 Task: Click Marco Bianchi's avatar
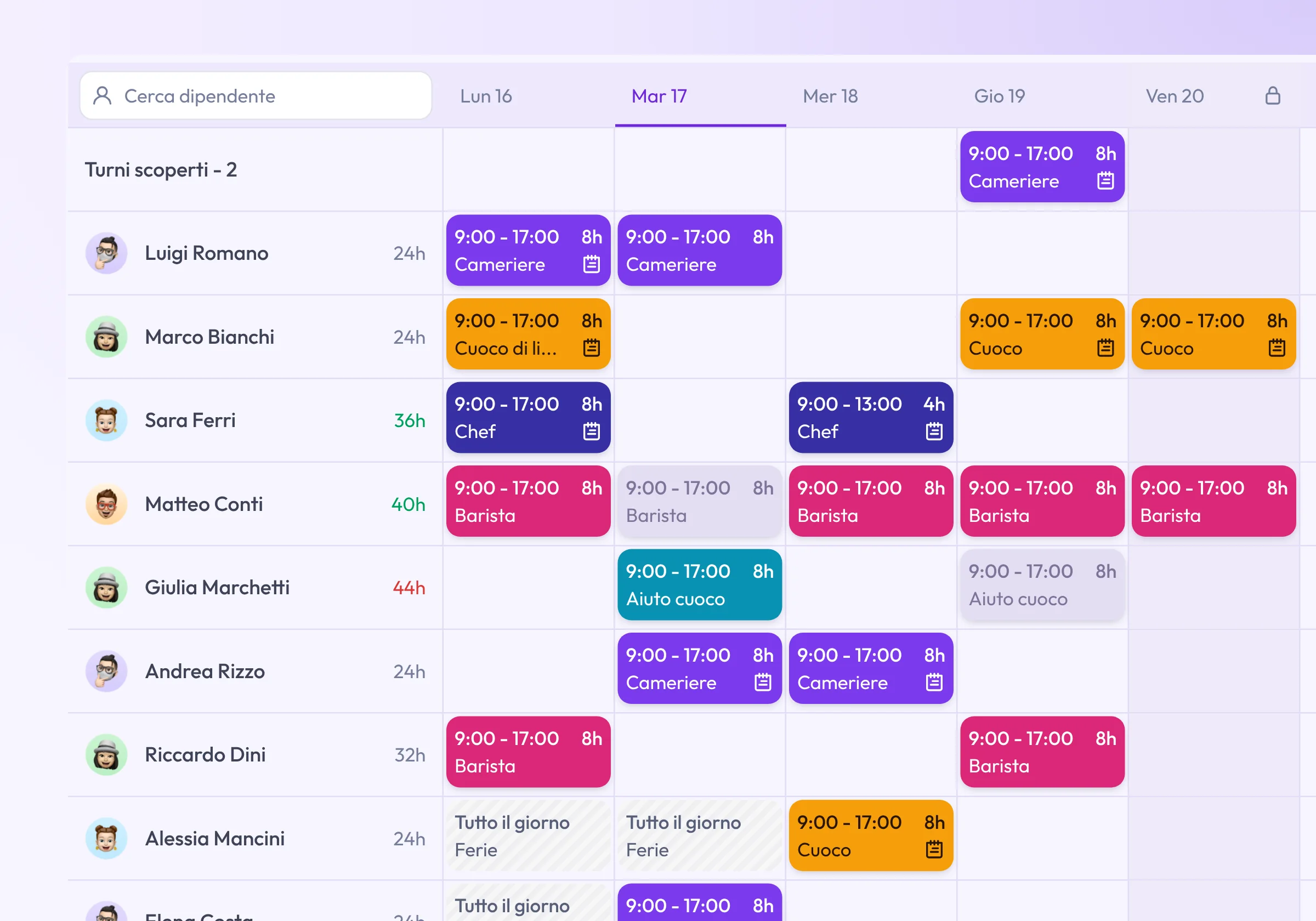click(x=106, y=337)
